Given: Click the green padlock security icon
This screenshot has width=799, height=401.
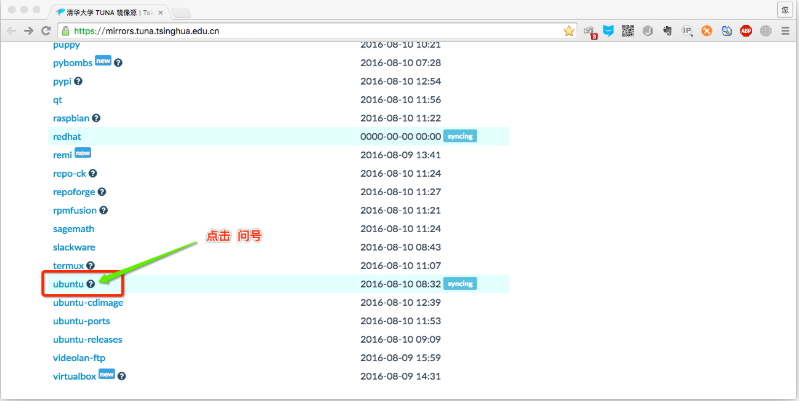Looking at the screenshot, I should tap(65, 31).
